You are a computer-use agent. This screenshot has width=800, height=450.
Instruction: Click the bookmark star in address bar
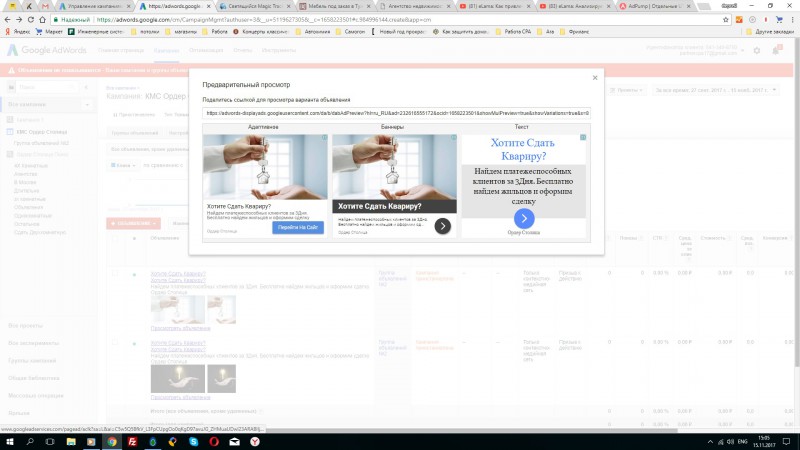(726, 19)
